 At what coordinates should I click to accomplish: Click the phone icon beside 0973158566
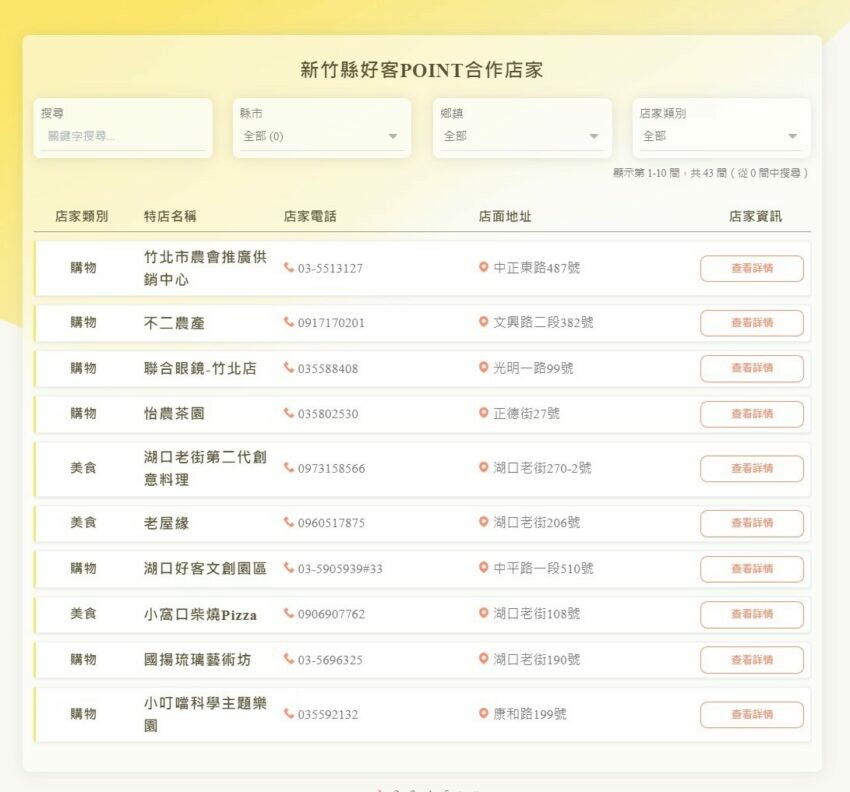point(289,468)
